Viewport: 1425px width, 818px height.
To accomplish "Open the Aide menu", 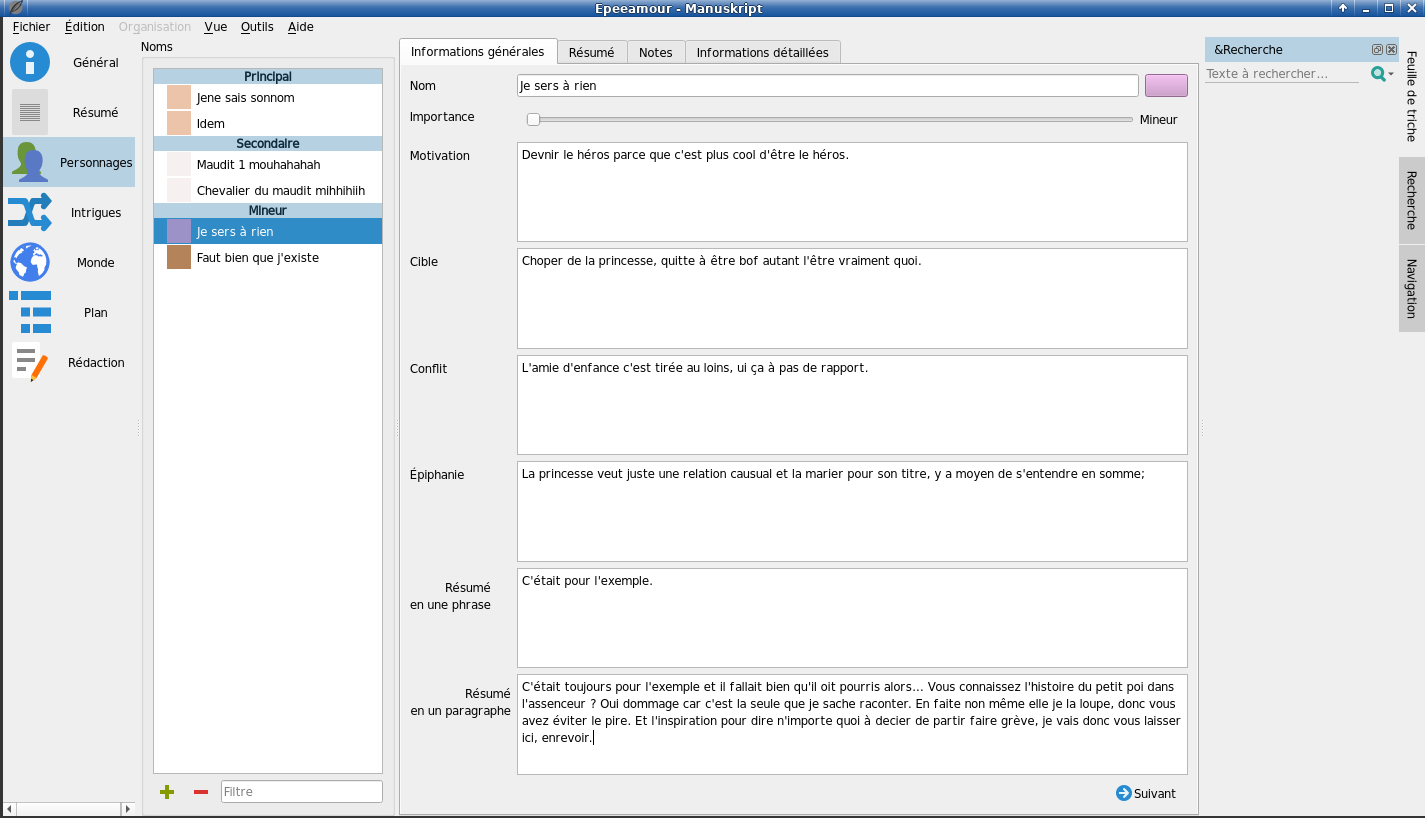I will click(x=300, y=27).
